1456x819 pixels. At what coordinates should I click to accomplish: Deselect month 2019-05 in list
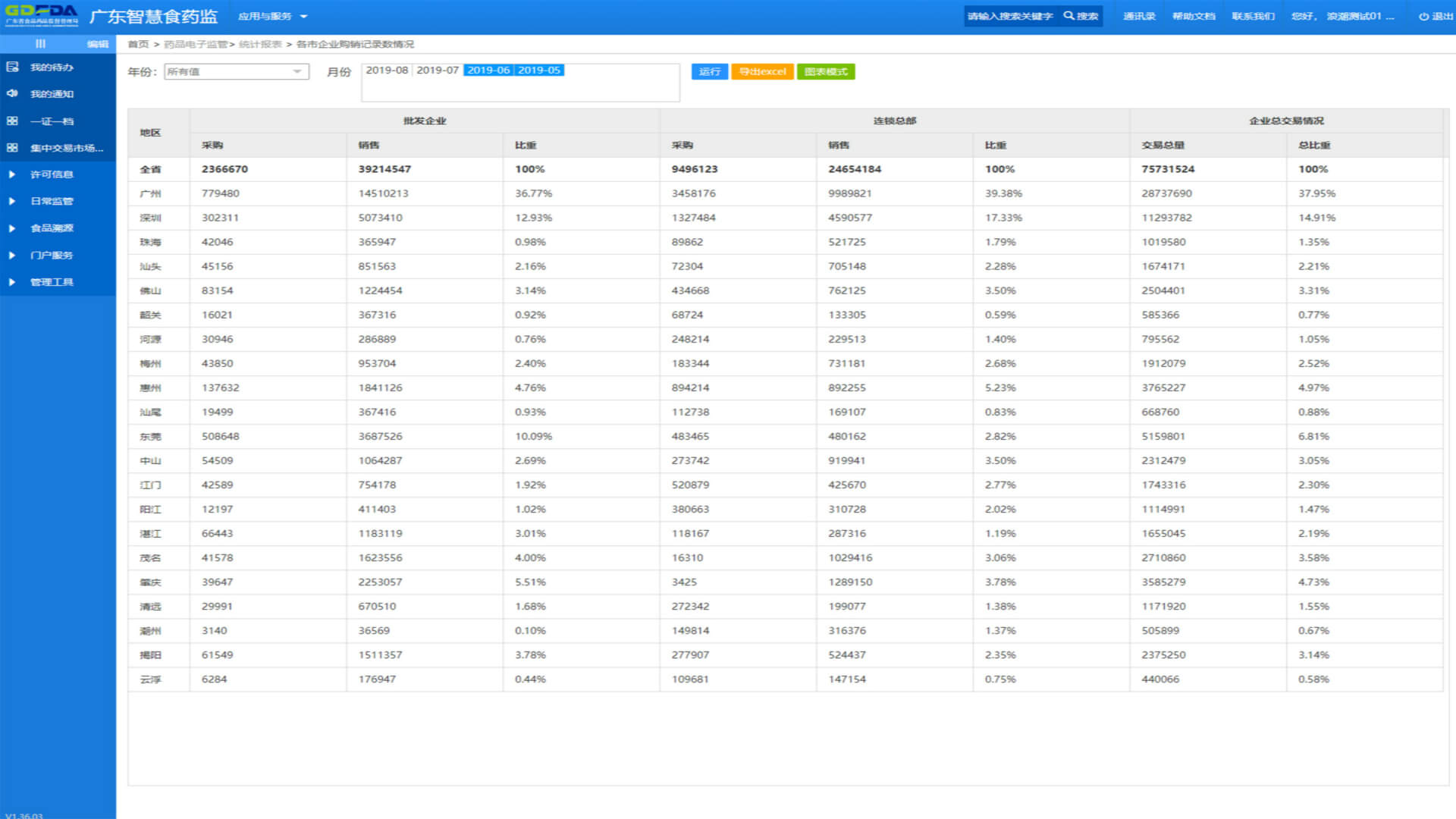pyautogui.click(x=539, y=71)
